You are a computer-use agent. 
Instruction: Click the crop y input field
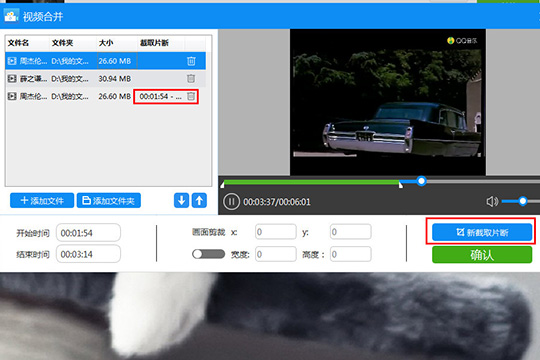point(351,232)
